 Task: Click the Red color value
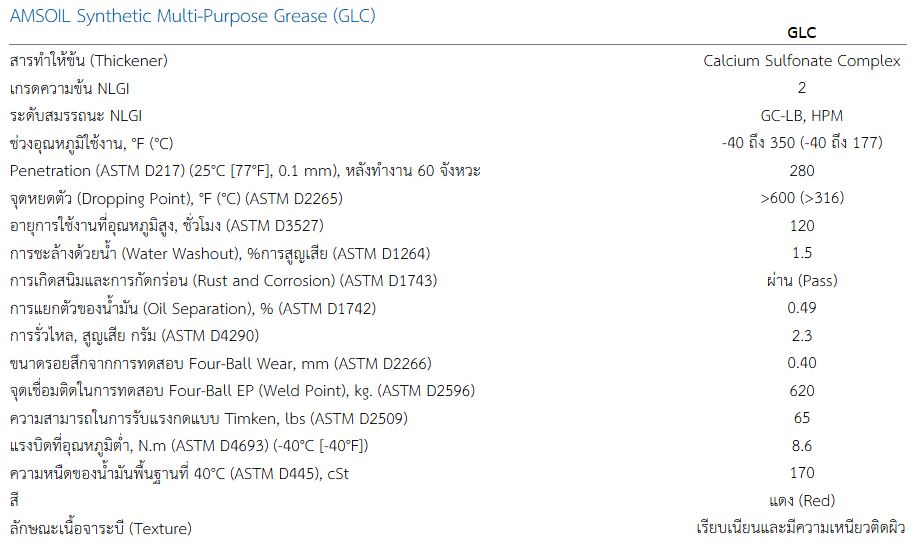pos(801,501)
